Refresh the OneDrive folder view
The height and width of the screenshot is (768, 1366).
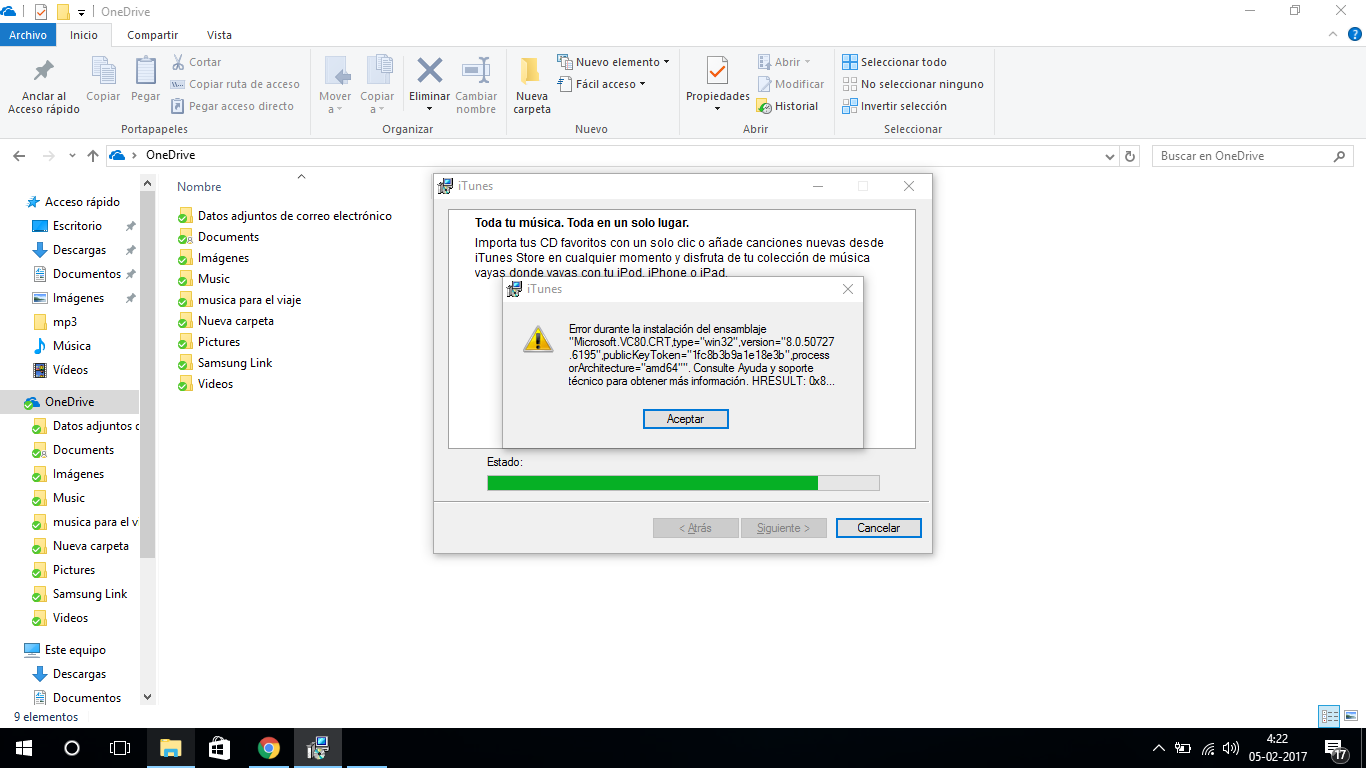pyautogui.click(x=1130, y=156)
